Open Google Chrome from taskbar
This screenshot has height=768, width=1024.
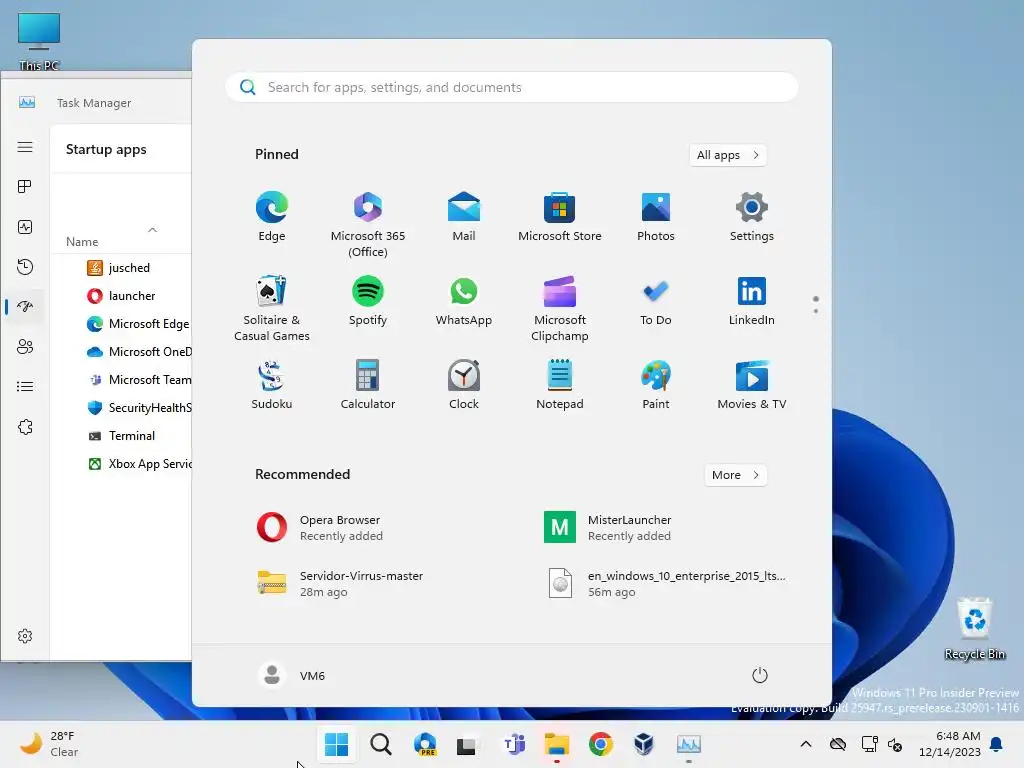pos(601,744)
